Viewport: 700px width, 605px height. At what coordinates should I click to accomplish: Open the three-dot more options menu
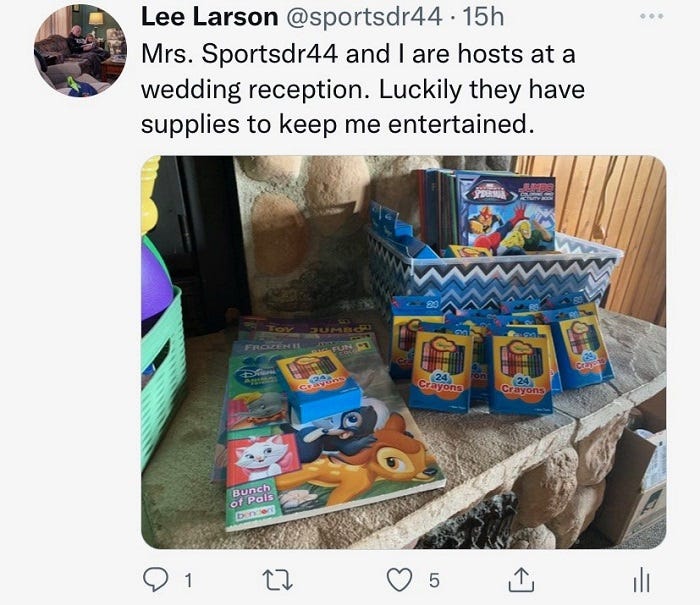(651, 16)
